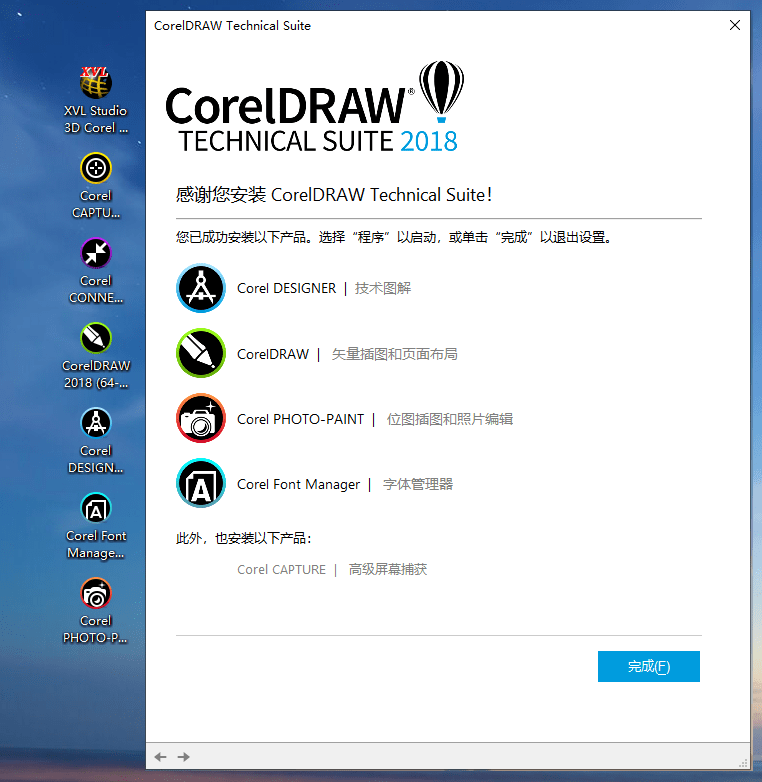Select the Corel Font Manager program label
Viewport: 762px width, 782px height.
[x=298, y=484]
